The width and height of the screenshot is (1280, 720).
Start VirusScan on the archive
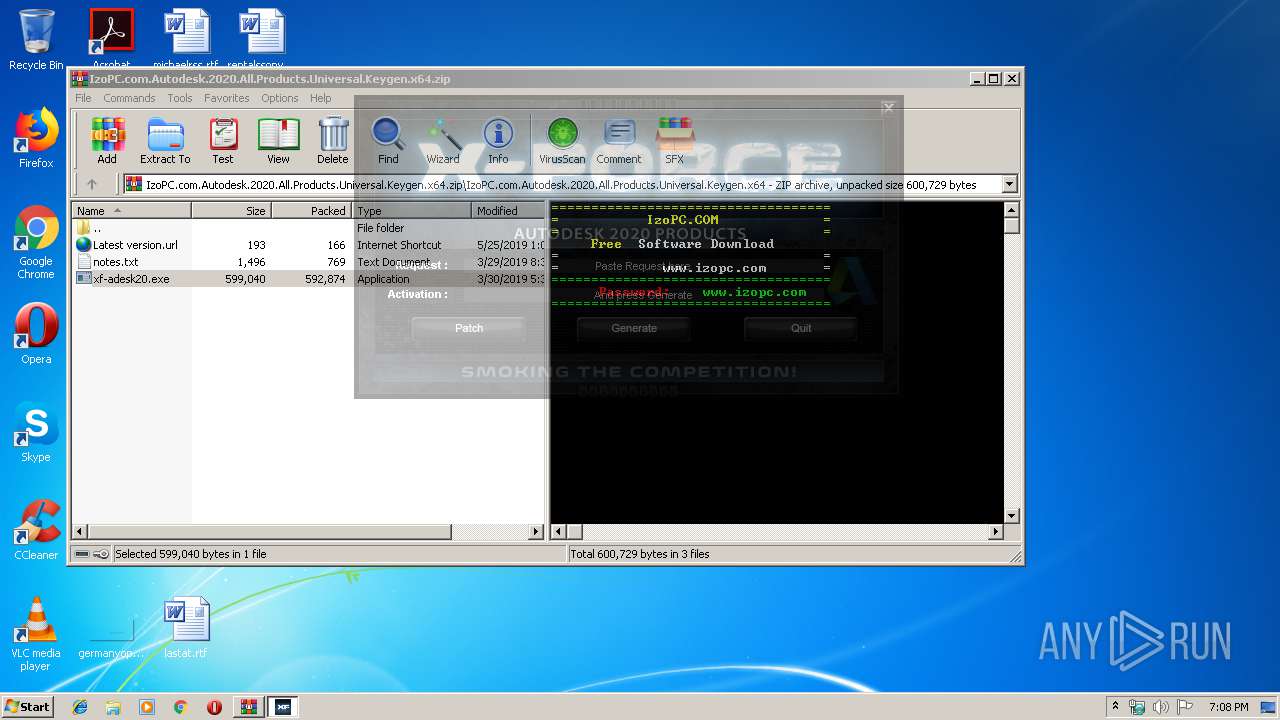[x=562, y=140]
